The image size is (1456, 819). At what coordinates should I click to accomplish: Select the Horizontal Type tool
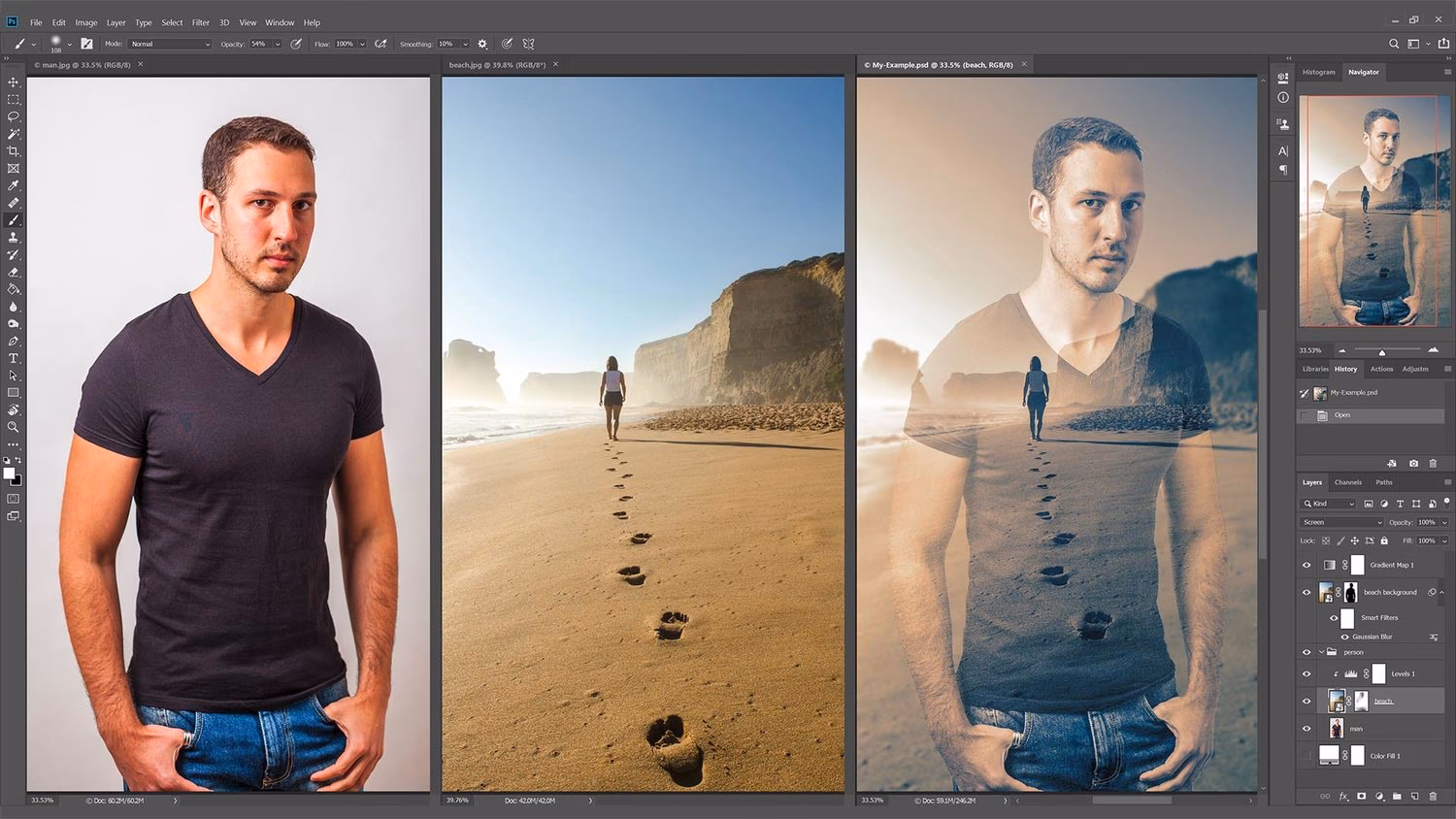point(14,359)
